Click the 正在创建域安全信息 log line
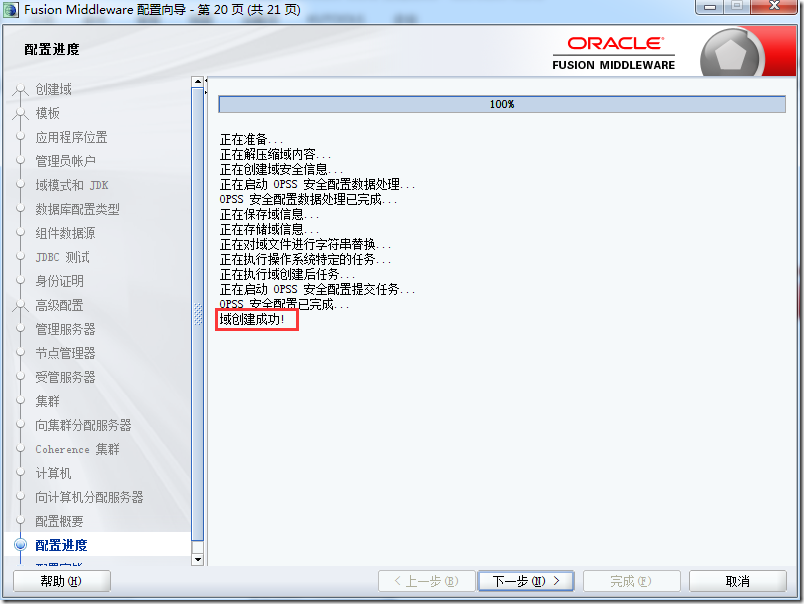The image size is (804, 604). [x=282, y=169]
